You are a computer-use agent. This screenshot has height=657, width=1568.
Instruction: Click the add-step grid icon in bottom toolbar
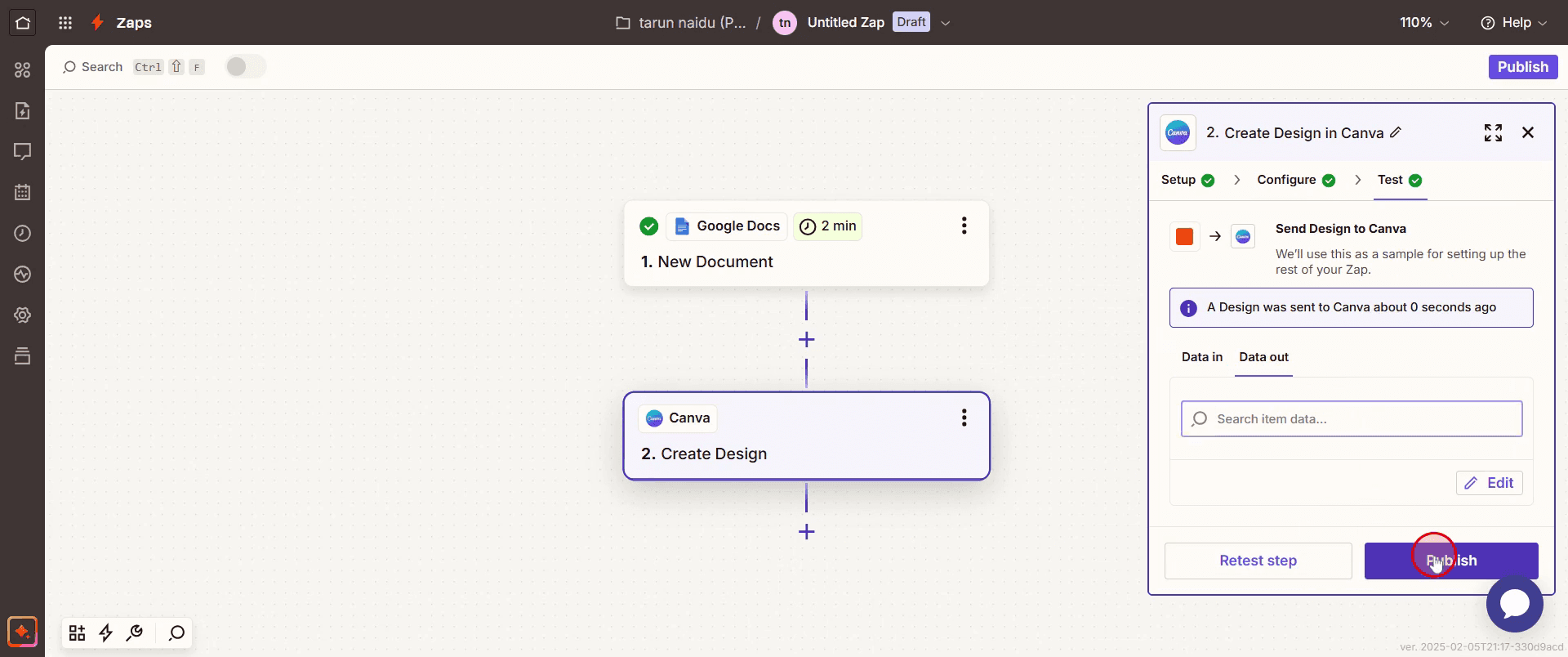78,633
